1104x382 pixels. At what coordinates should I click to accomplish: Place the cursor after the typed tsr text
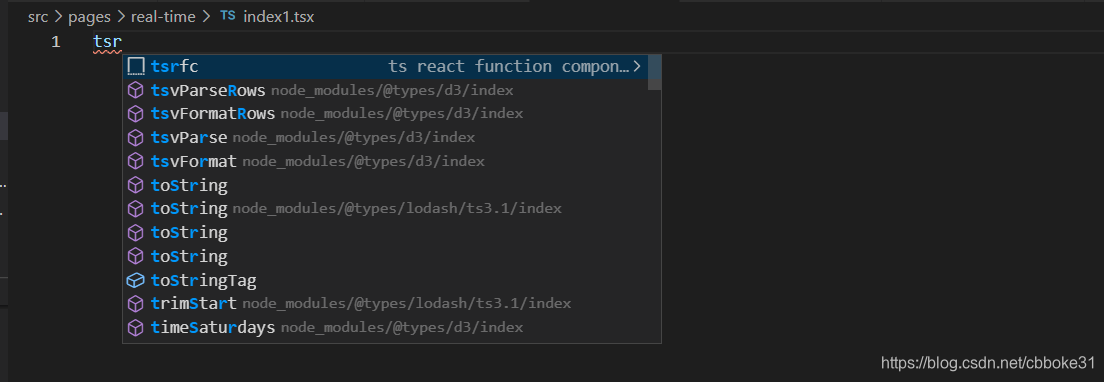point(123,42)
